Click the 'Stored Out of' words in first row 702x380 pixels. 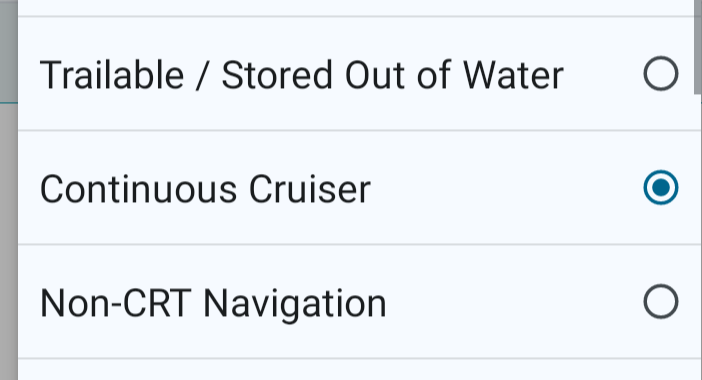point(336,75)
